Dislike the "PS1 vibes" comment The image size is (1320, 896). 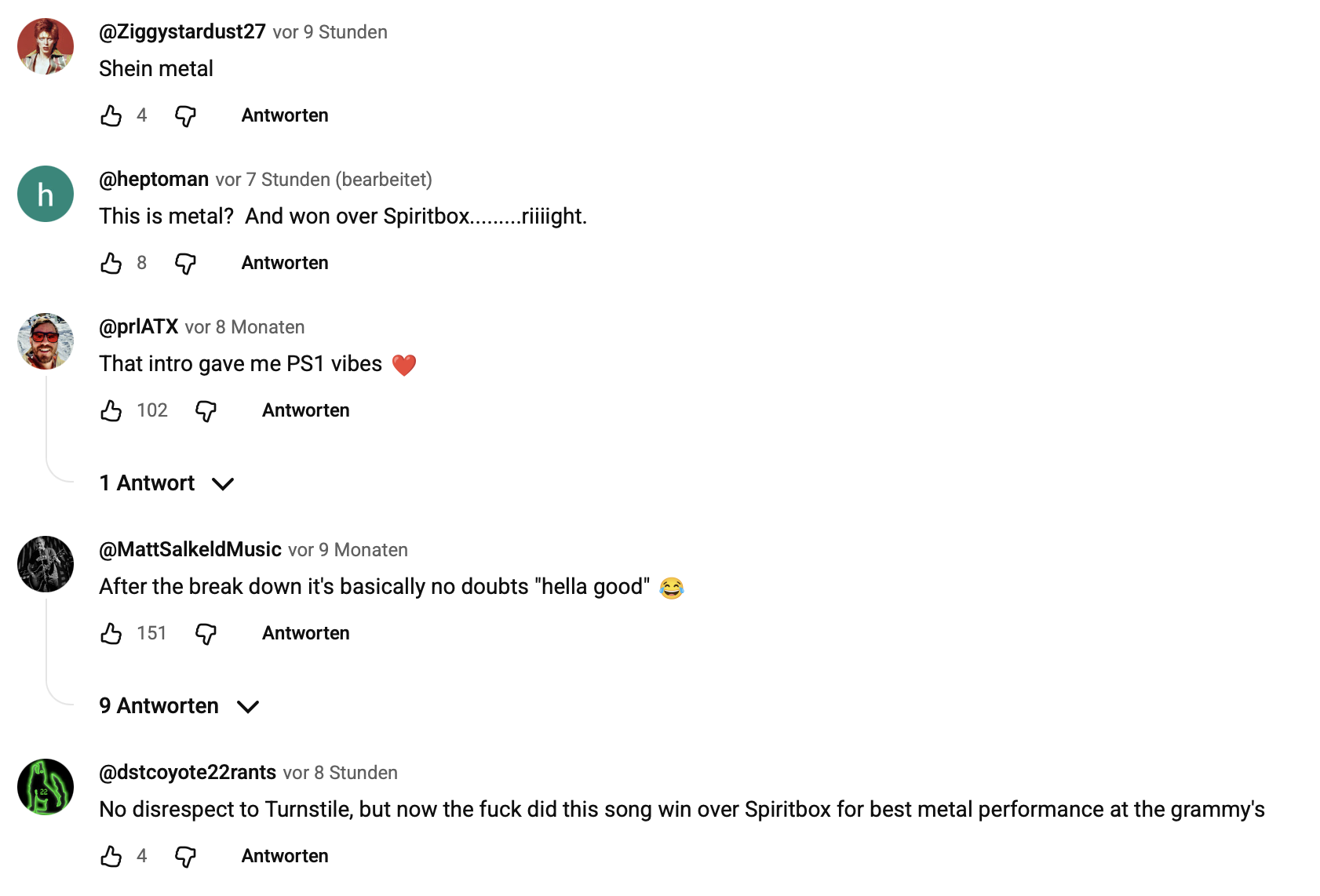(206, 411)
